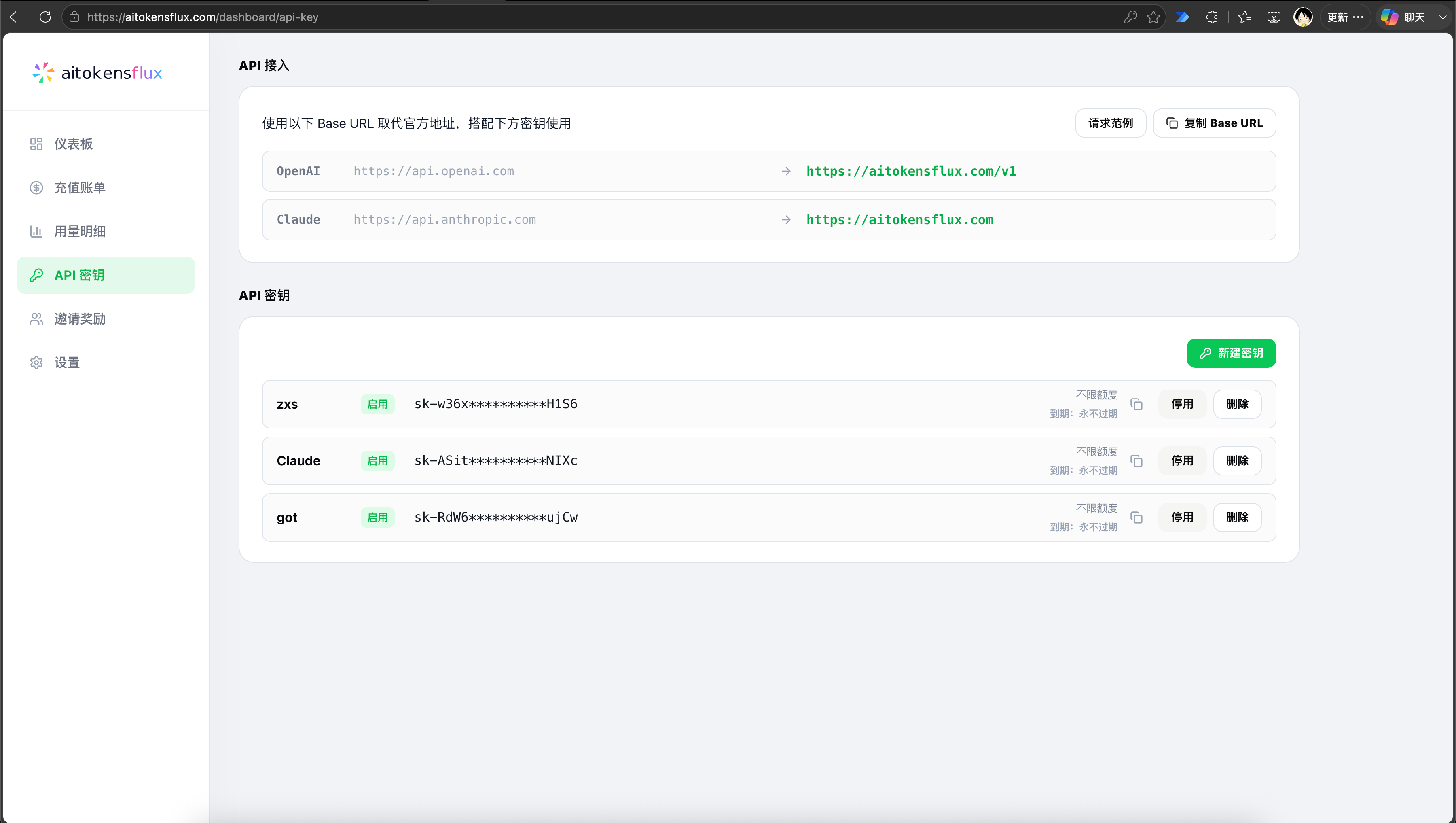Open the browser extensions puzzle icon

1212,17
